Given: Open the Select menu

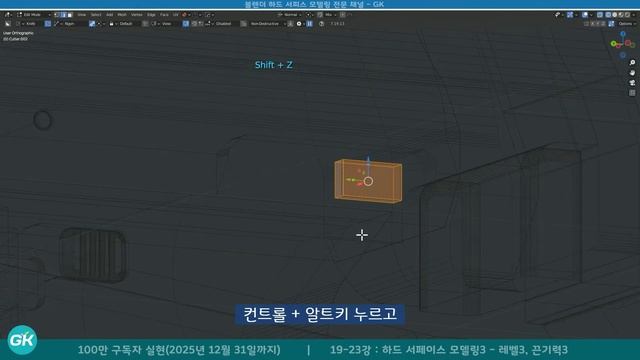Looking at the screenshot, I should (x=96, y=15).
